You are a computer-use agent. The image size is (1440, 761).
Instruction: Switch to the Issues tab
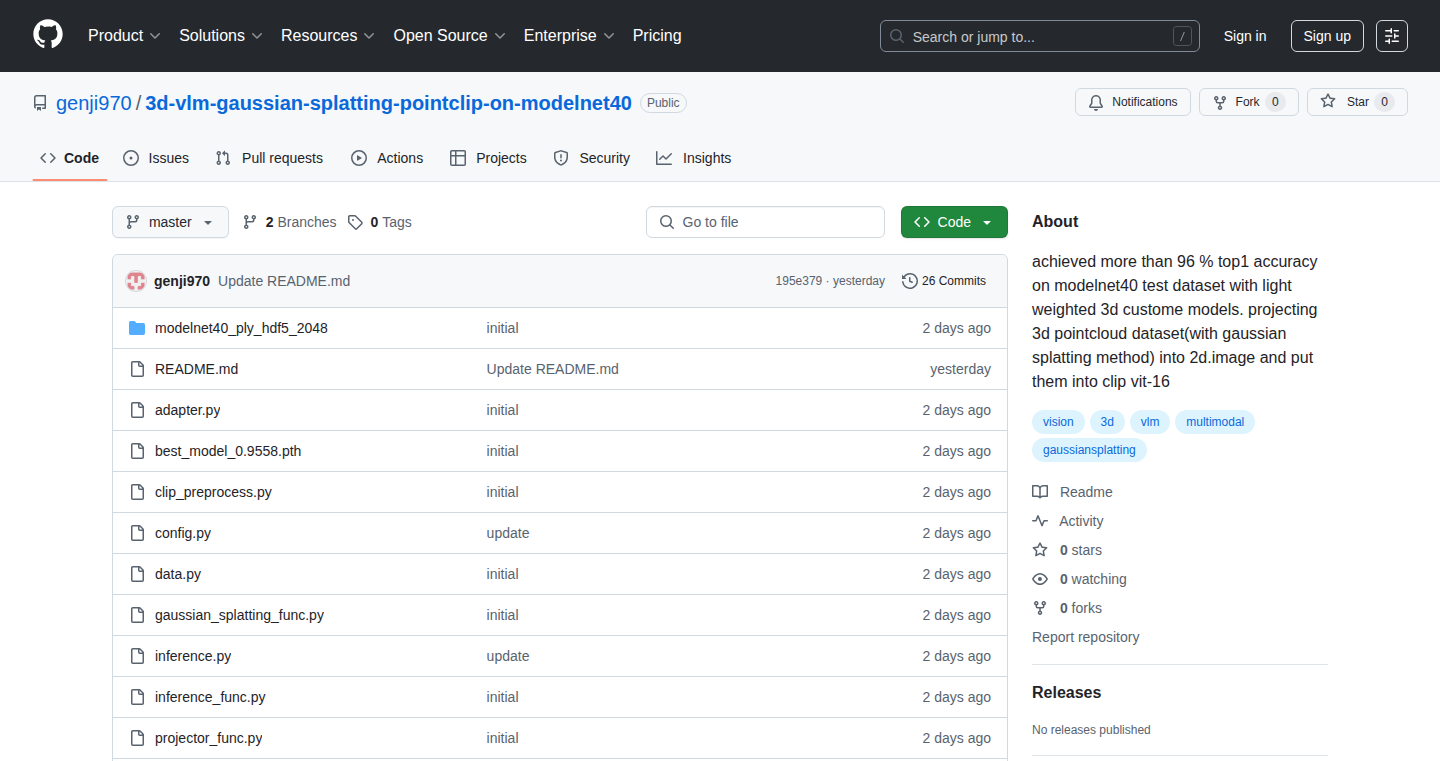(156, 158)
